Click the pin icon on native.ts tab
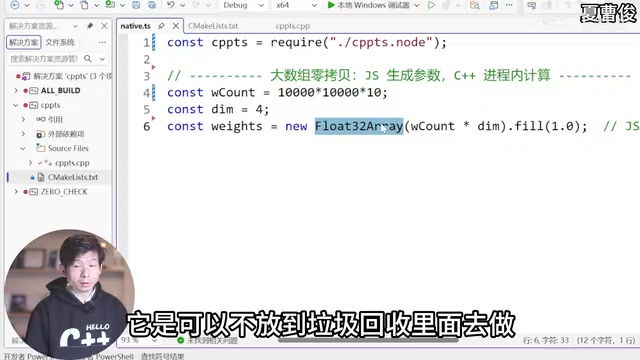 point(162,26)
